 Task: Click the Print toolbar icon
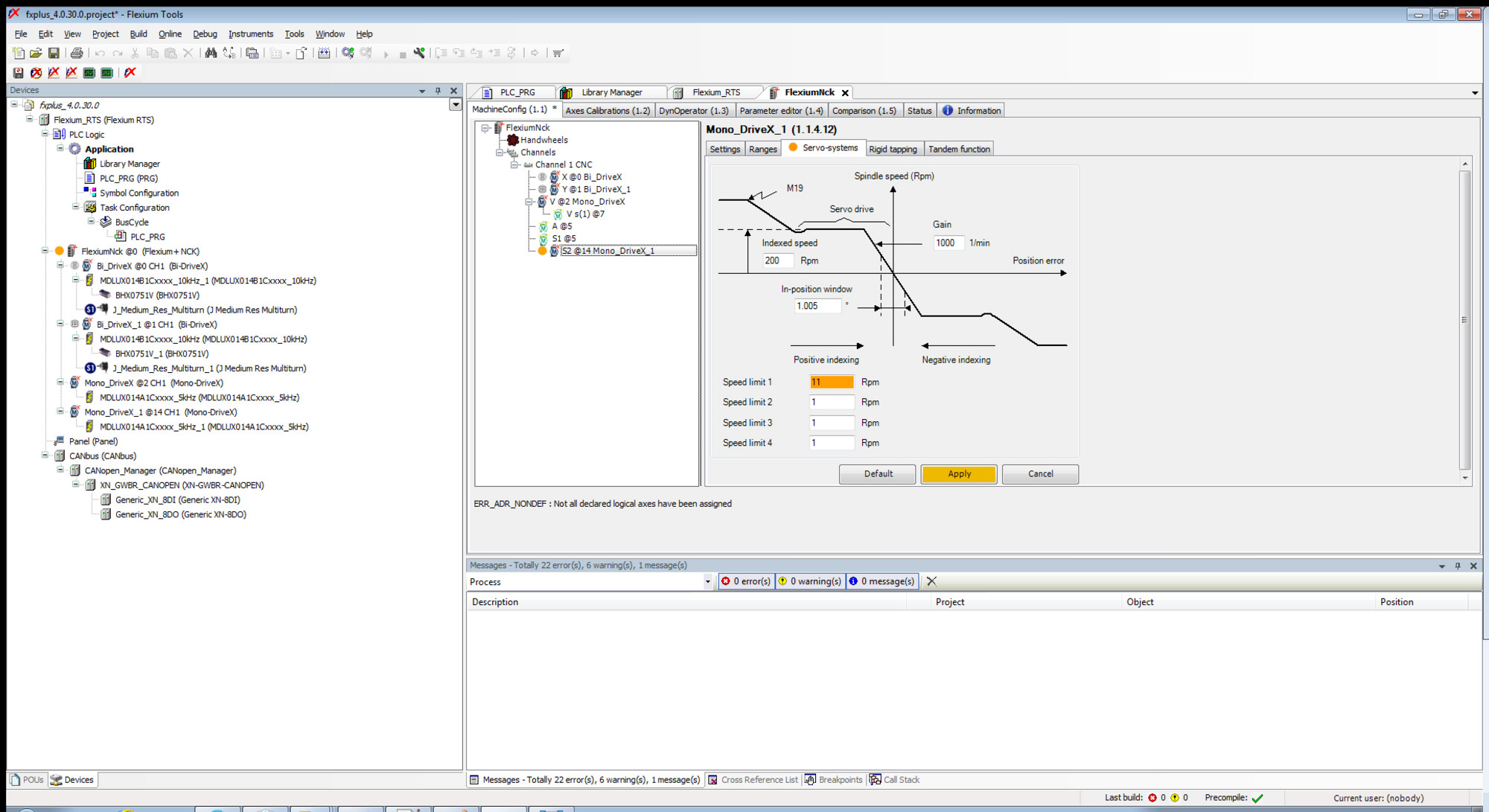[77, 53]
